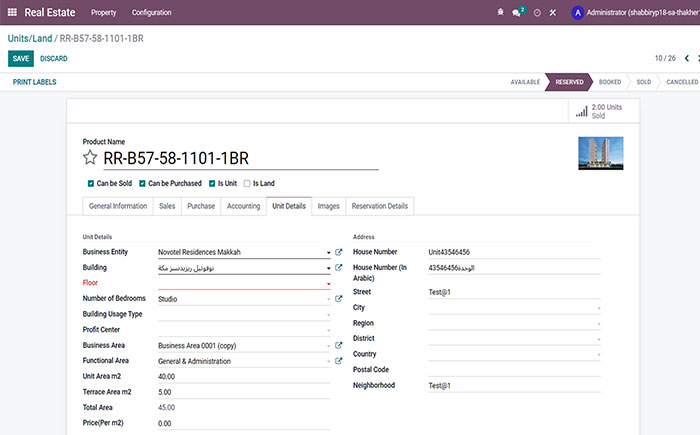
Task: Expand the Building dropdown
Action: pyautogui.click(x=328, y=268)
